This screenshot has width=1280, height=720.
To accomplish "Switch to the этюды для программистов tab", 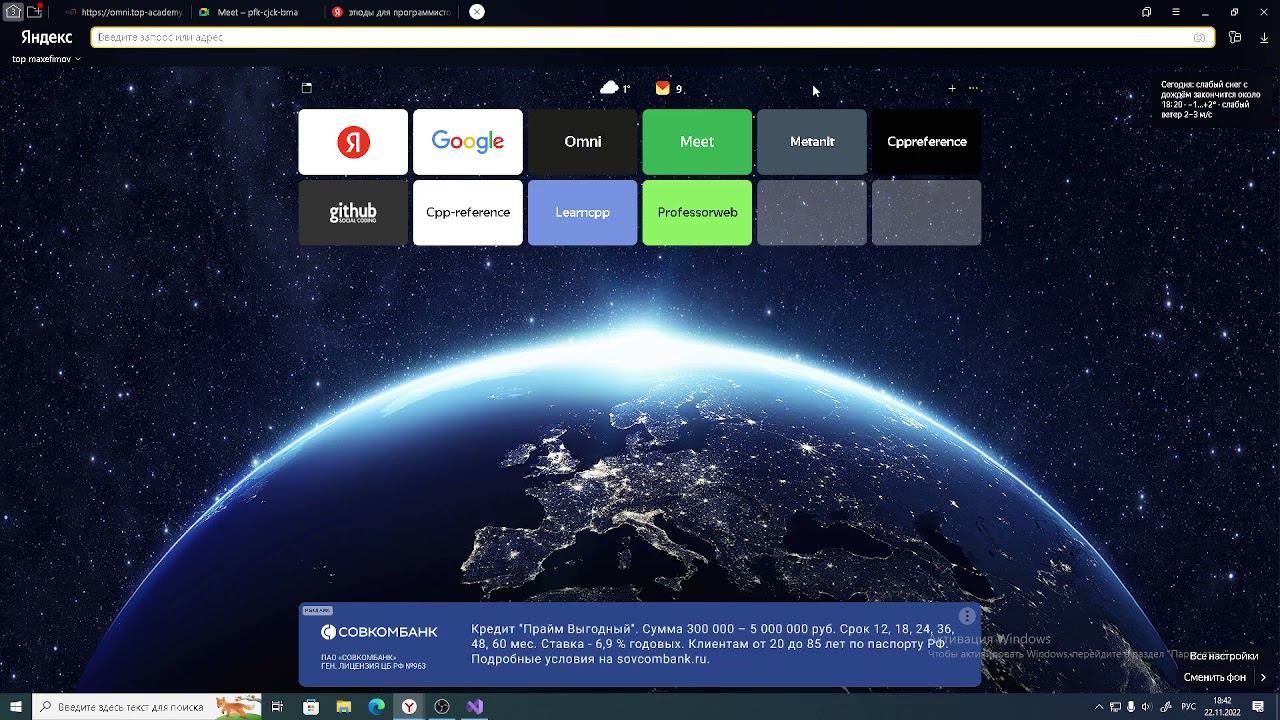I will pyautogui.click(x=391, y=12).
